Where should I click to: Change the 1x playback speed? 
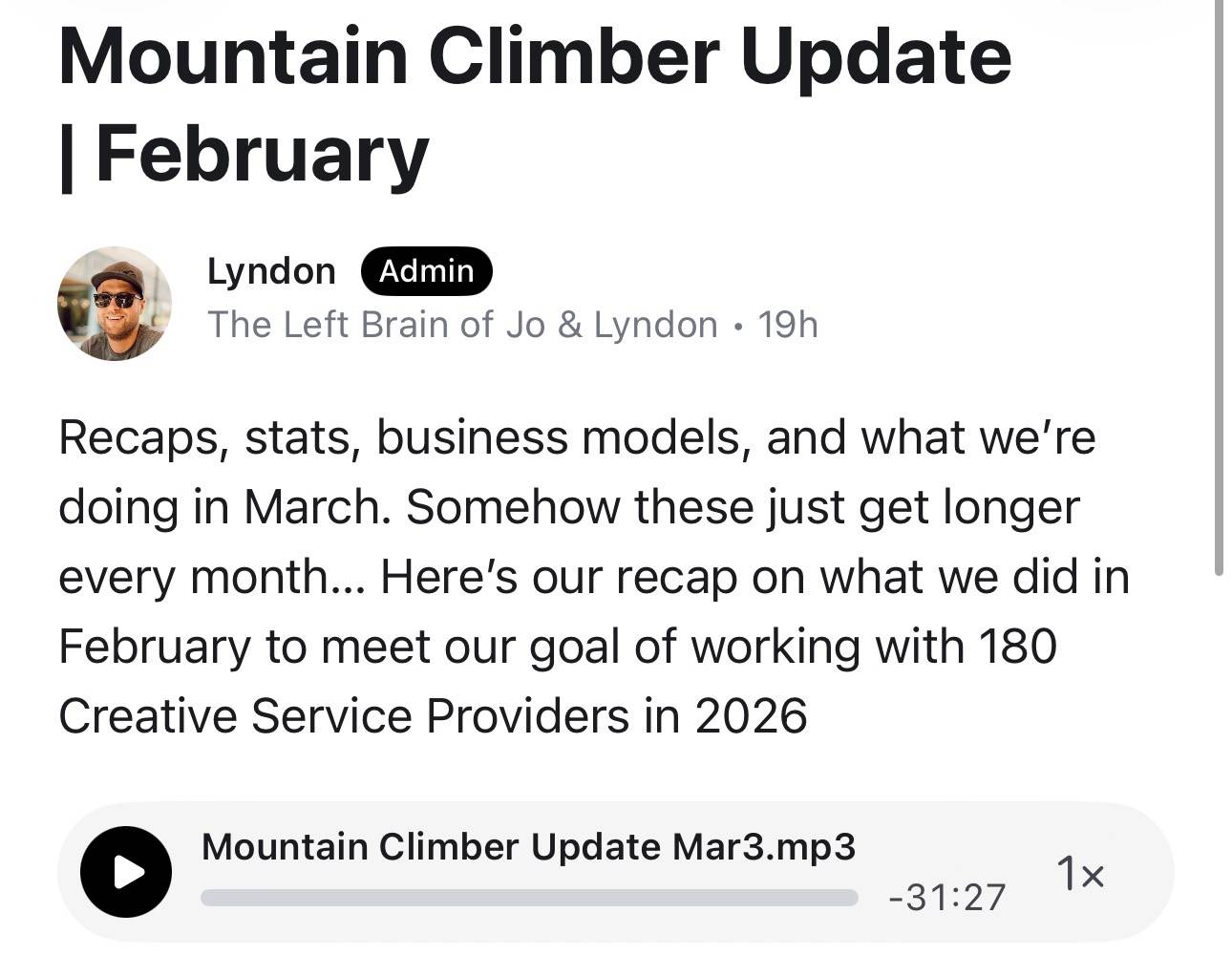click(x=1080, y=873)
